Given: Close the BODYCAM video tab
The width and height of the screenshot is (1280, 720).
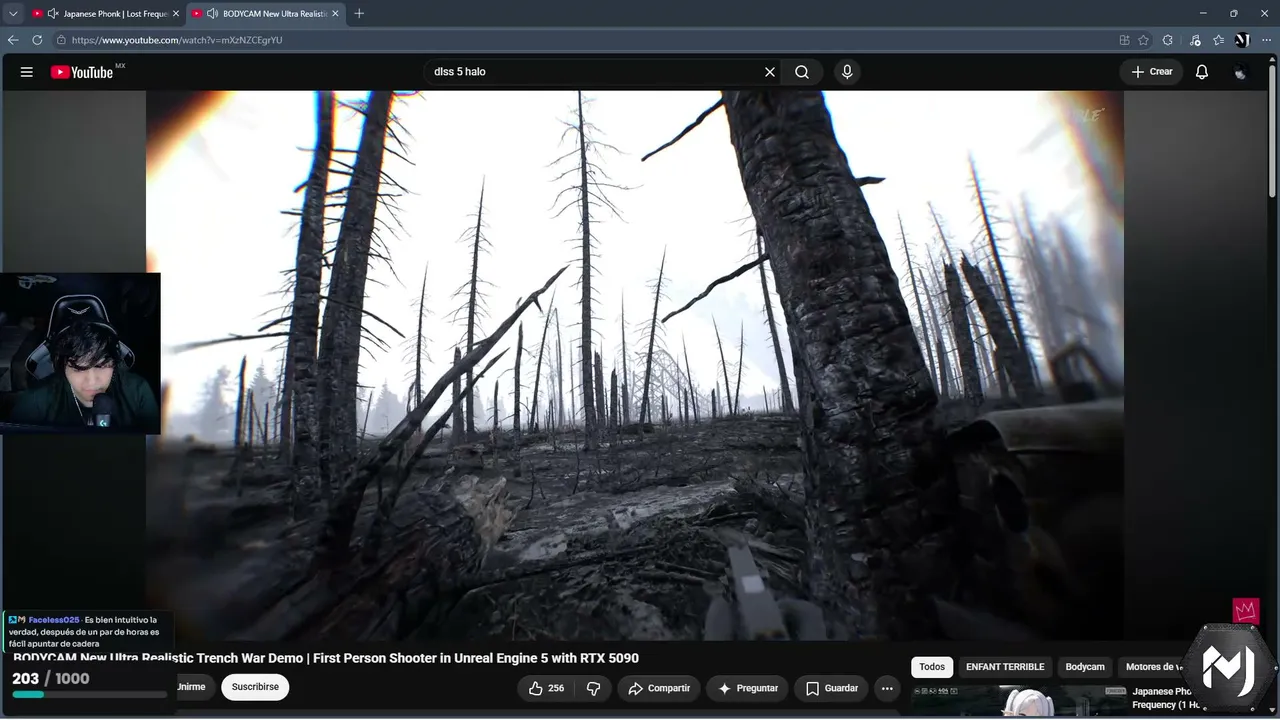Looking at the screenshot, I should [x=335, y=14].
